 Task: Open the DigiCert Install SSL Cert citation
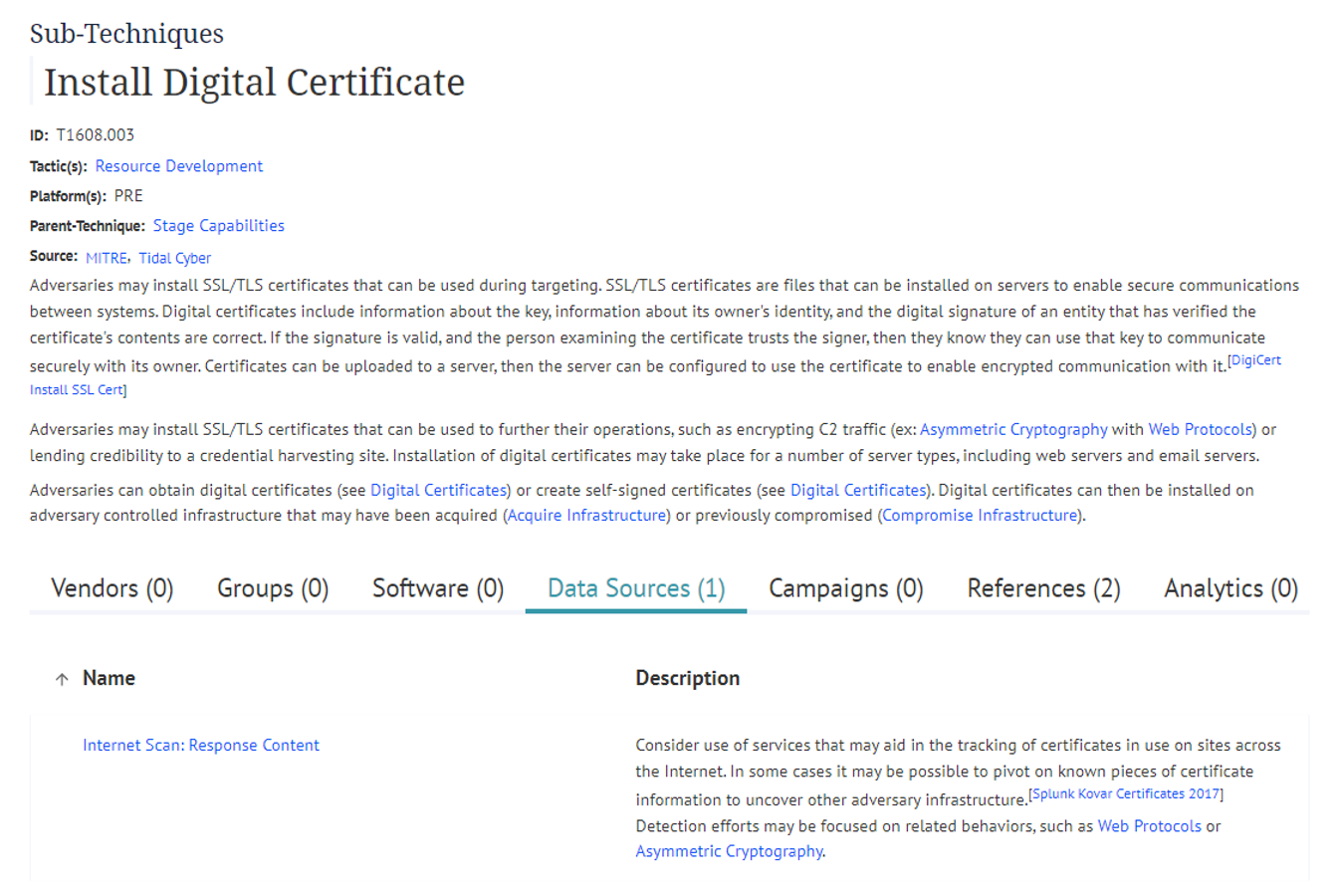(1255, 360)
